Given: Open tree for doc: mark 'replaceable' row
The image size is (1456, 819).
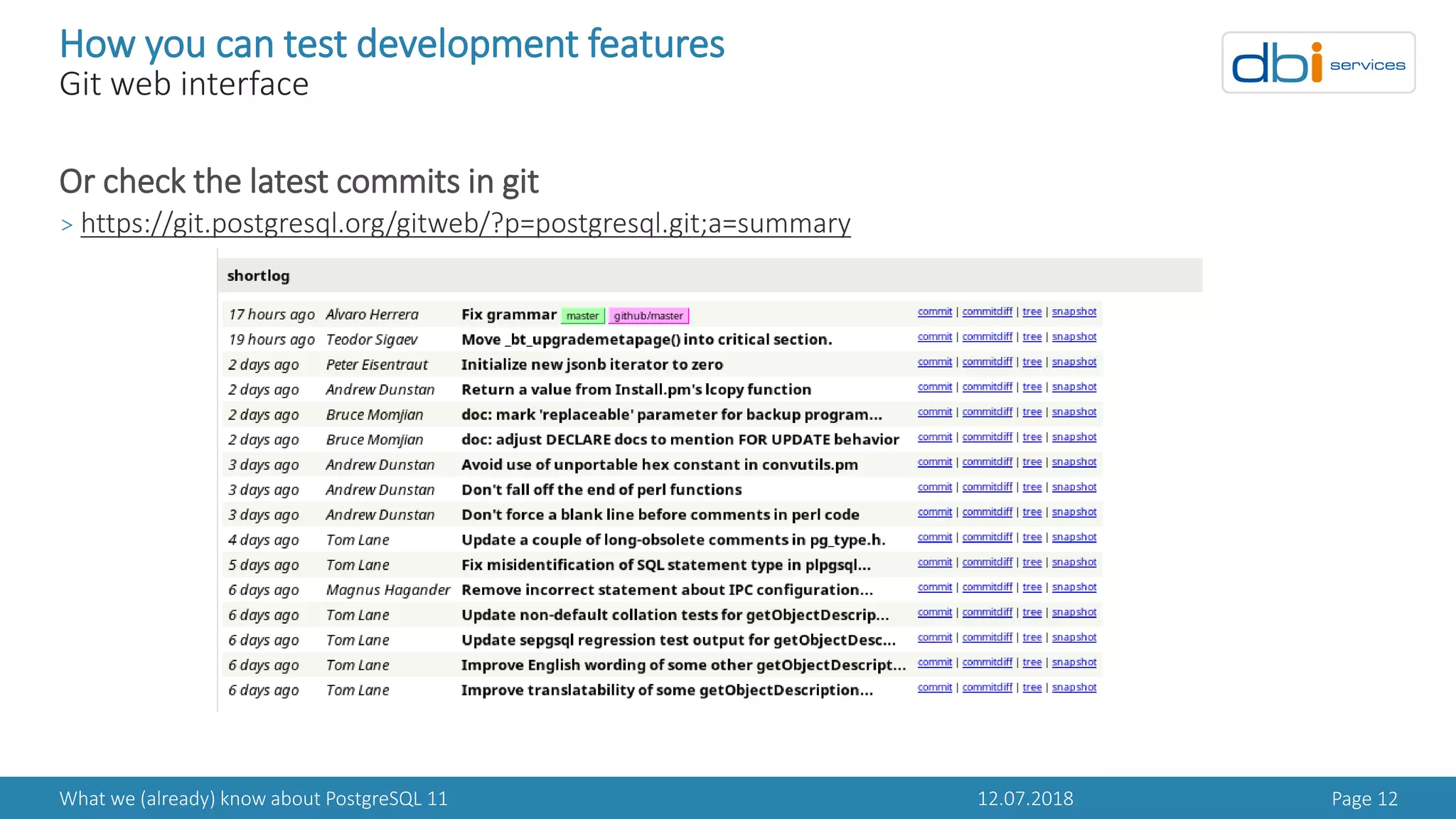Looking at the screenshot, I should pos(1032,412).
